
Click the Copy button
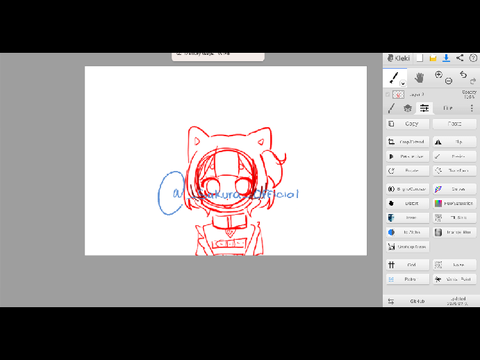408,124
